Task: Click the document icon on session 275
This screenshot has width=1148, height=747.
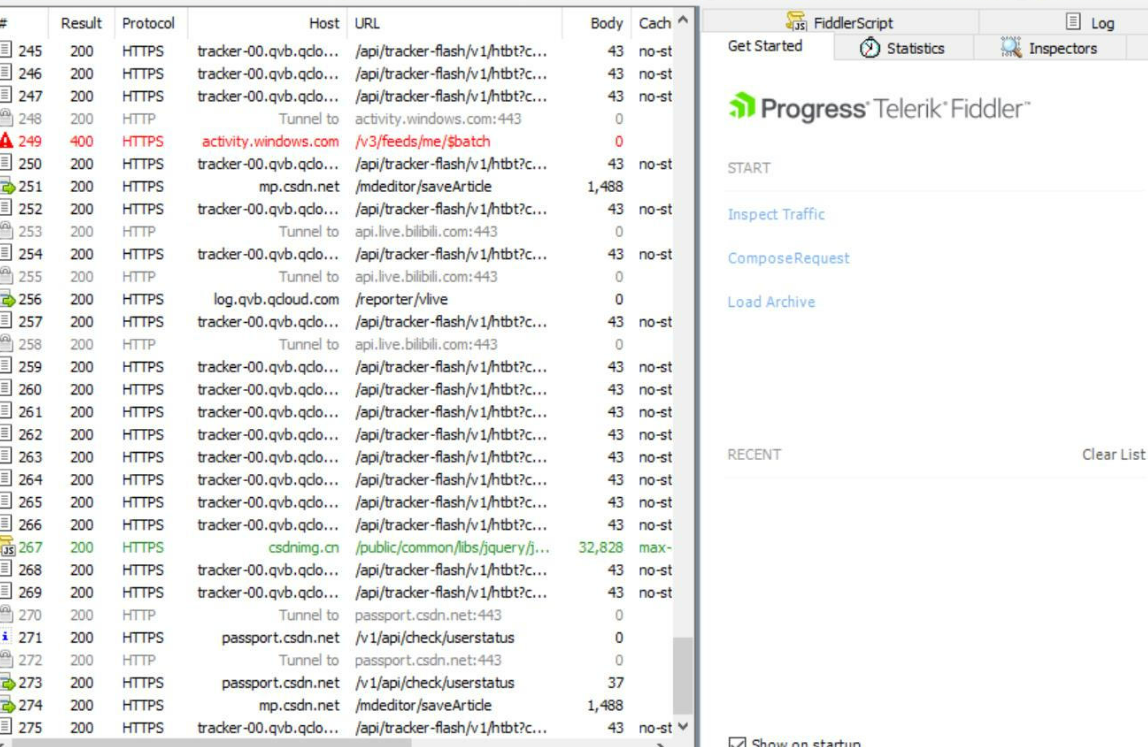Action: 6,727
